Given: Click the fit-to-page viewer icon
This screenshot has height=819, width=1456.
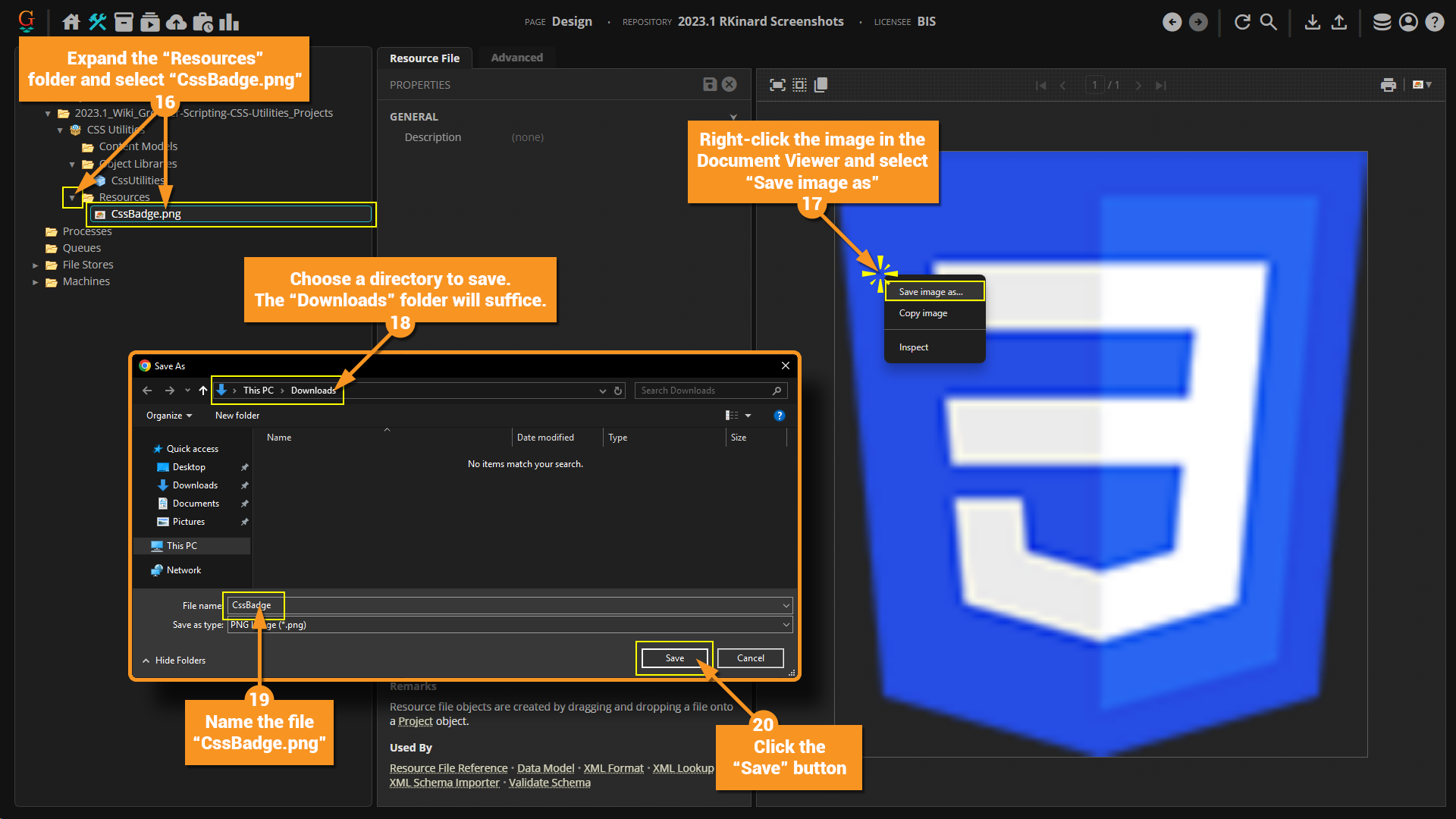Looking at the screenshot, I should click(x=777, y=85).
